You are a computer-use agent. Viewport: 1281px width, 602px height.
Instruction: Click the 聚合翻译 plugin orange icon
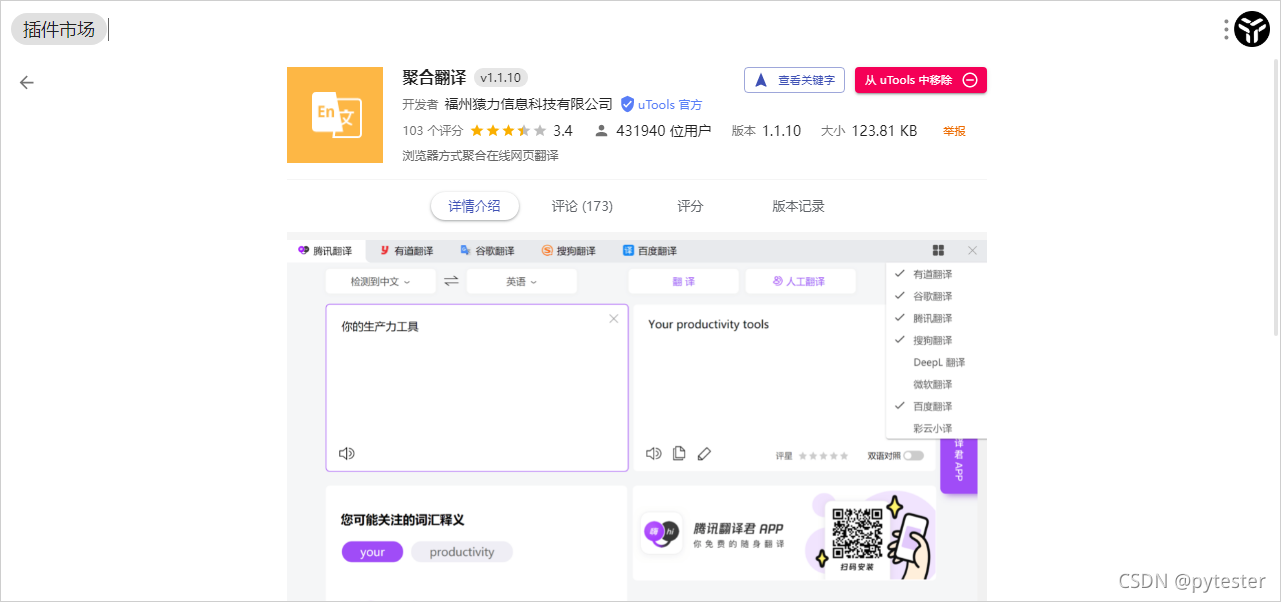tap(335, 115)
